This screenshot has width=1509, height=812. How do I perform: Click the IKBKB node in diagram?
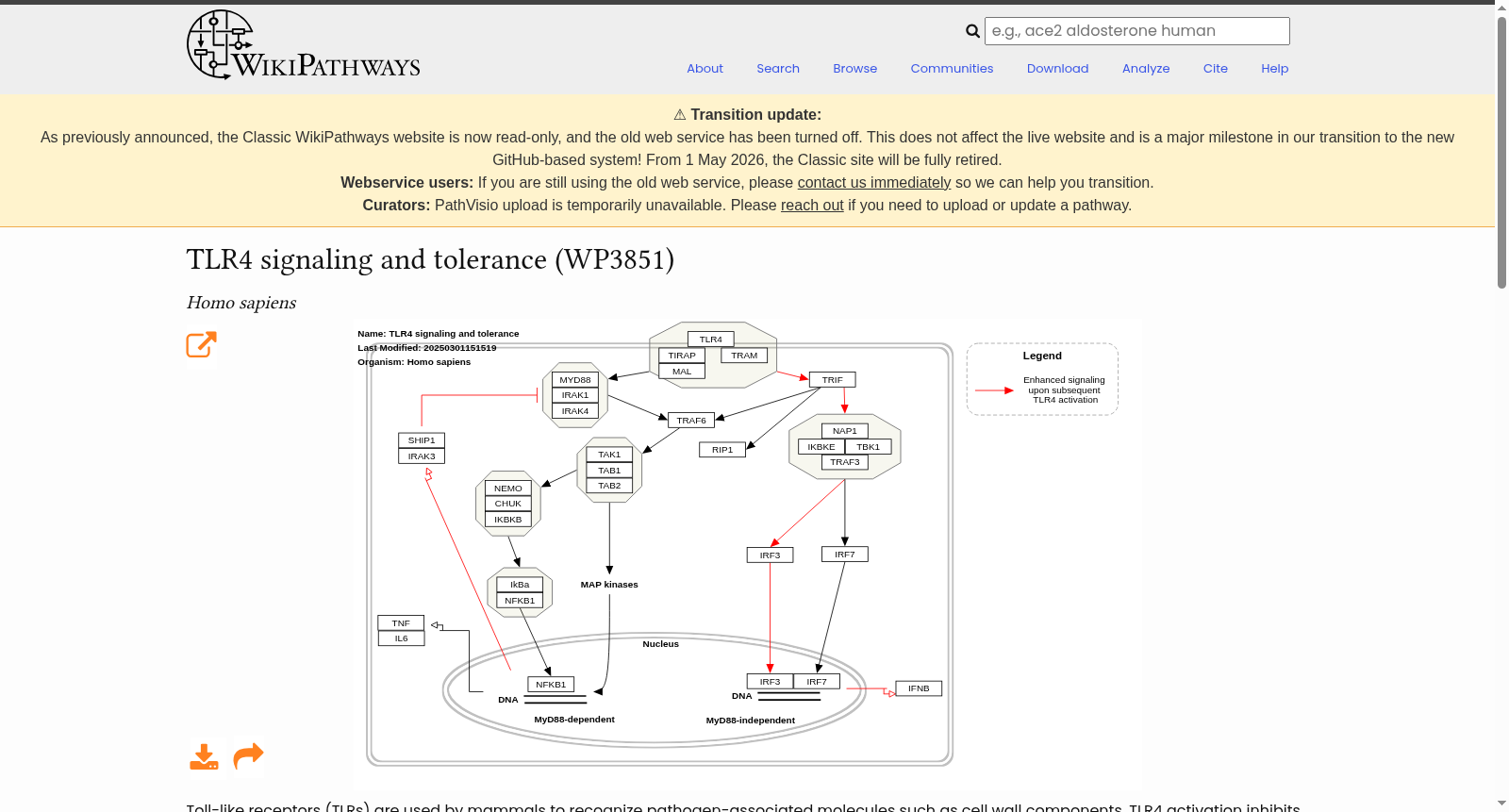pos(508,520)
